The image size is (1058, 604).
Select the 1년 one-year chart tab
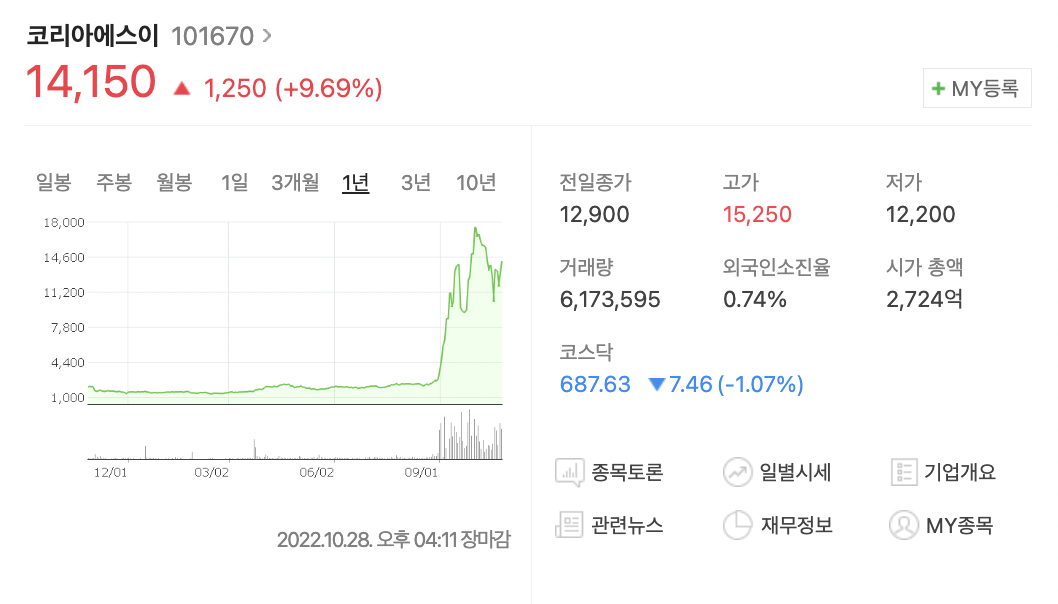(x=356, y=183)
